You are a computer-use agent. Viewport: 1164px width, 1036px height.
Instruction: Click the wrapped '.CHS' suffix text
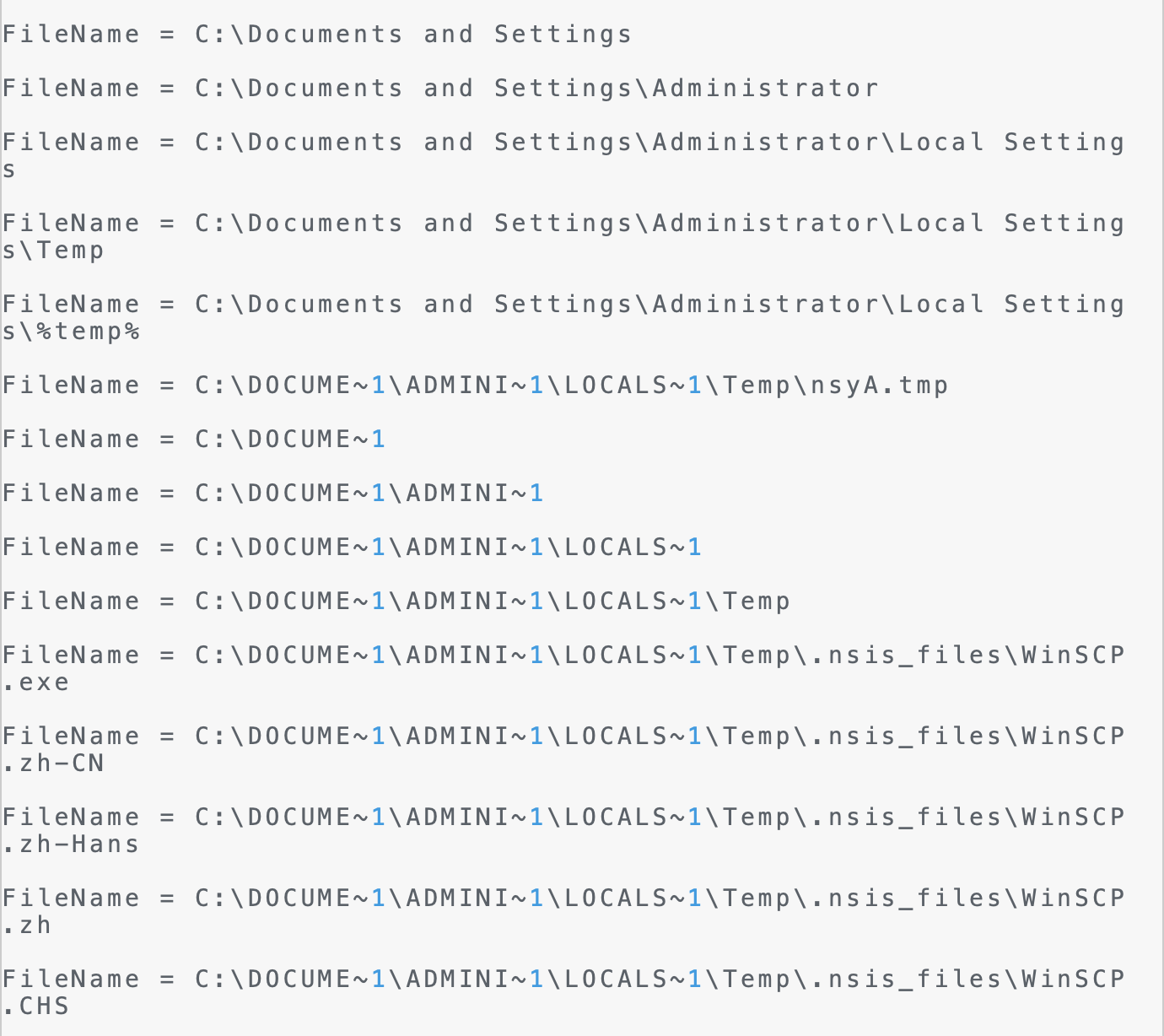[35, 1006]
